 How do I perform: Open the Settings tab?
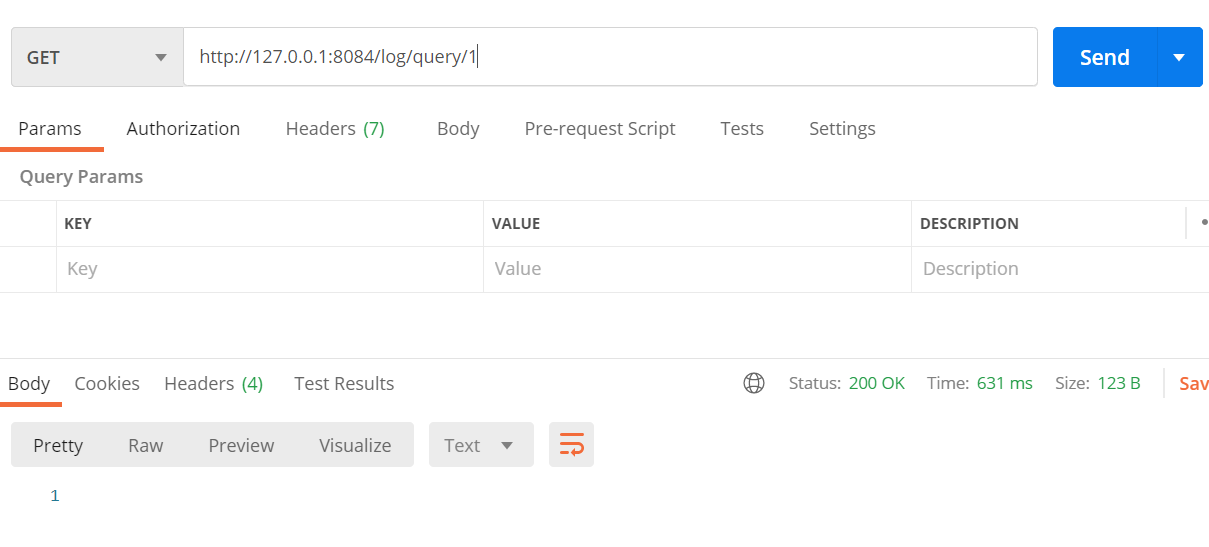[x=842, y=128]
